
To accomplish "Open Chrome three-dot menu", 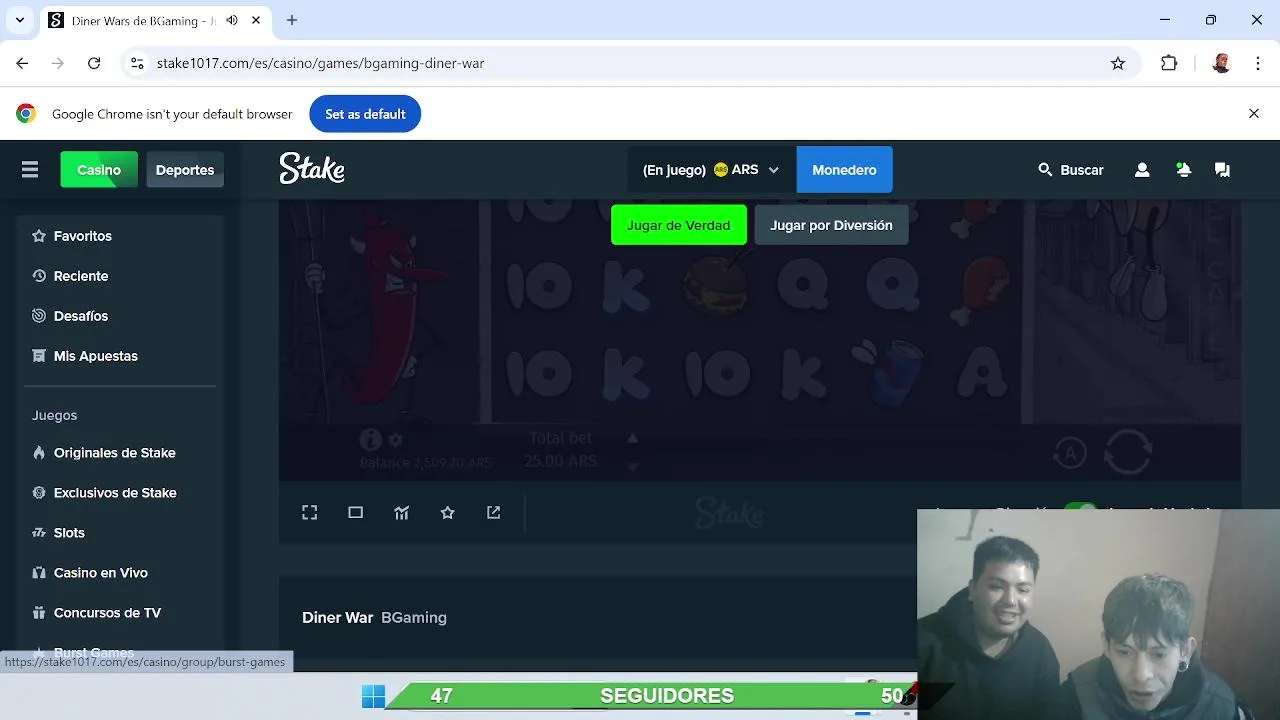I will [1258, 63].
